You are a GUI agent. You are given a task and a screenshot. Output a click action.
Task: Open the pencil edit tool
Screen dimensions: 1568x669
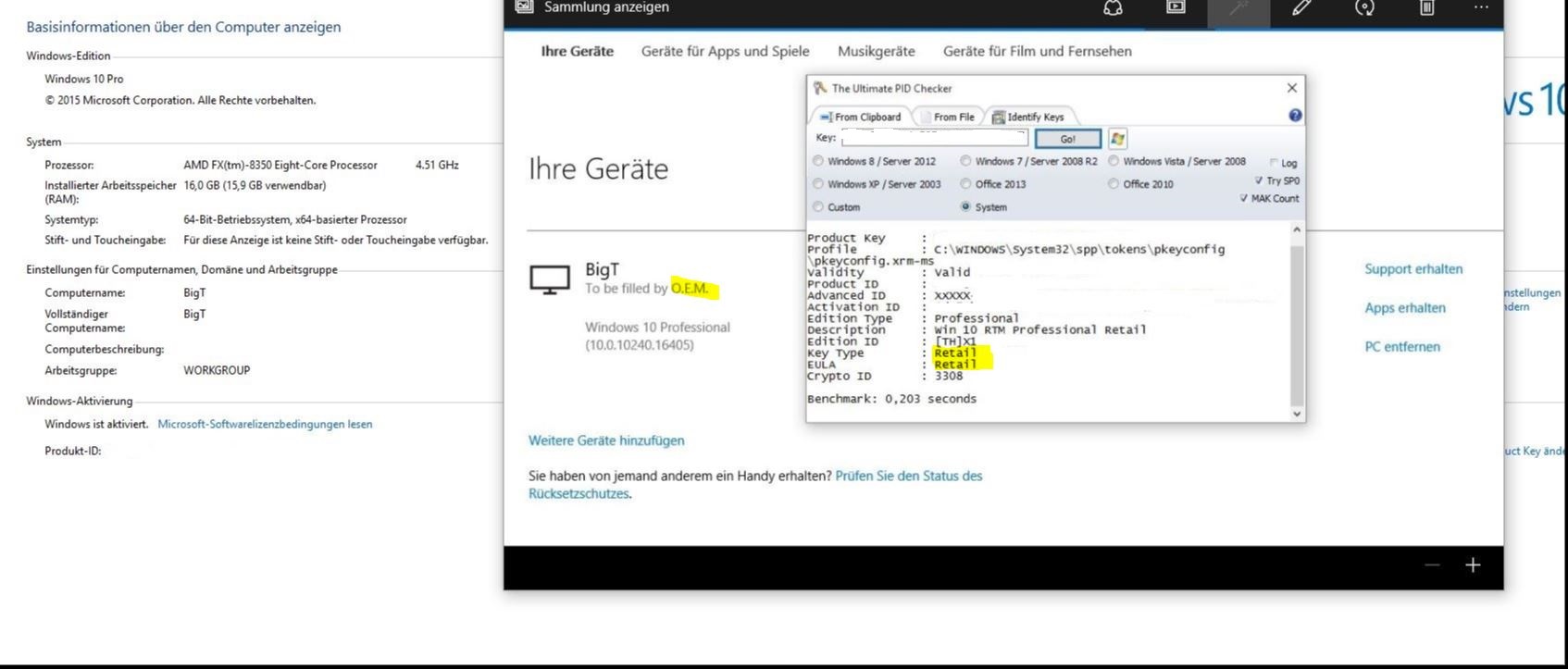1301,7
